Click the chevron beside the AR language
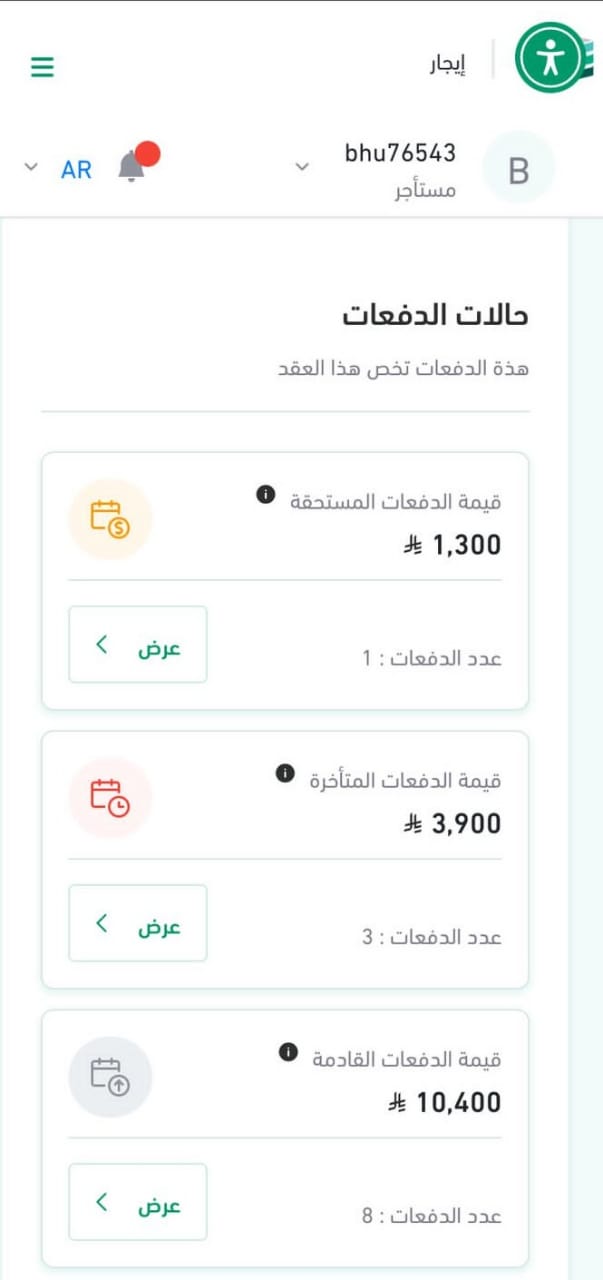The image size is (603, 1280). tap(30, 167)
